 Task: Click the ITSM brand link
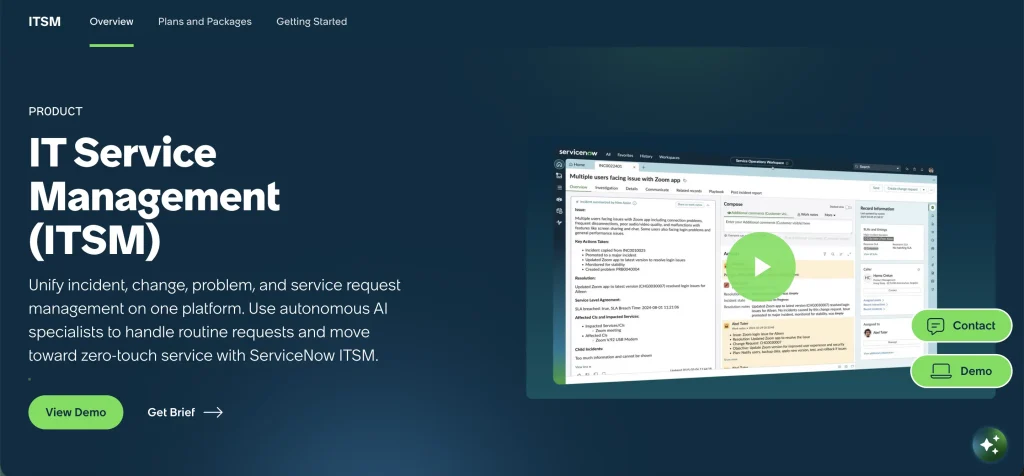click(44, 22)
